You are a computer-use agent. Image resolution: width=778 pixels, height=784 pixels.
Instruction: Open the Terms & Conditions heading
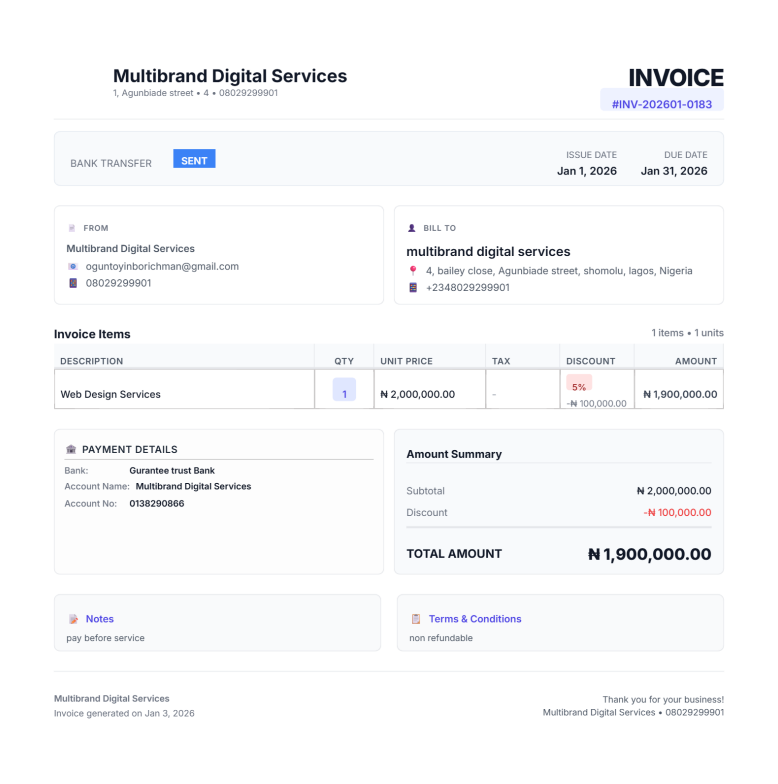coord(475,619)
